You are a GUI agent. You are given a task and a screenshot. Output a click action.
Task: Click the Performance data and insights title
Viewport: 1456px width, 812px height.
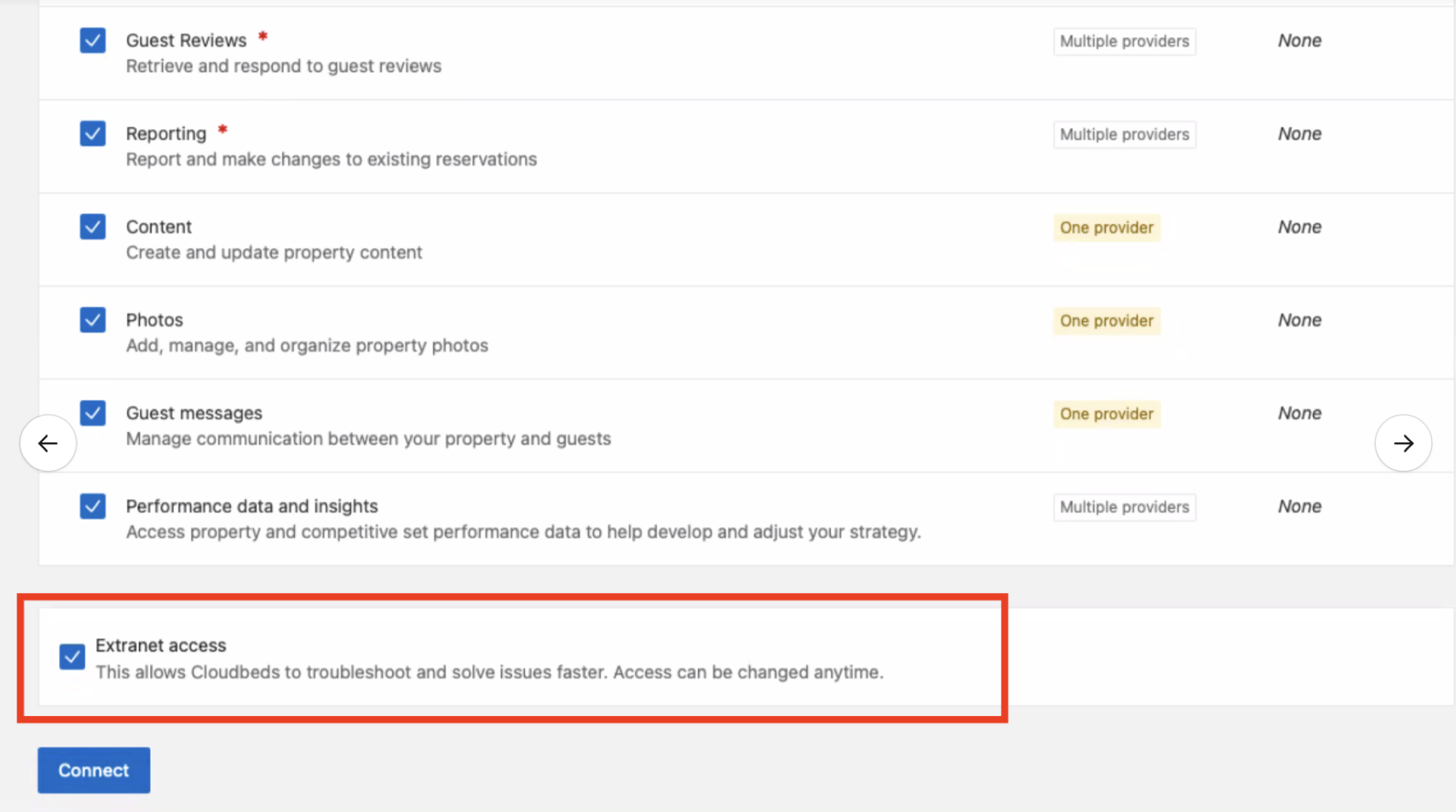tap(252, 506)
